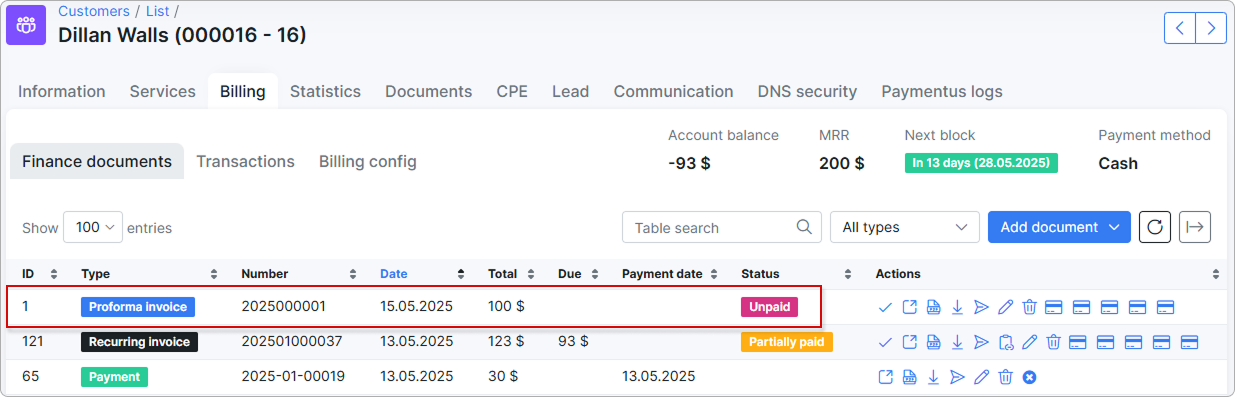The width and height of the screenshot is (1235, 397).
Task: Go to previous customer arrow
Action: (1180, 28)
